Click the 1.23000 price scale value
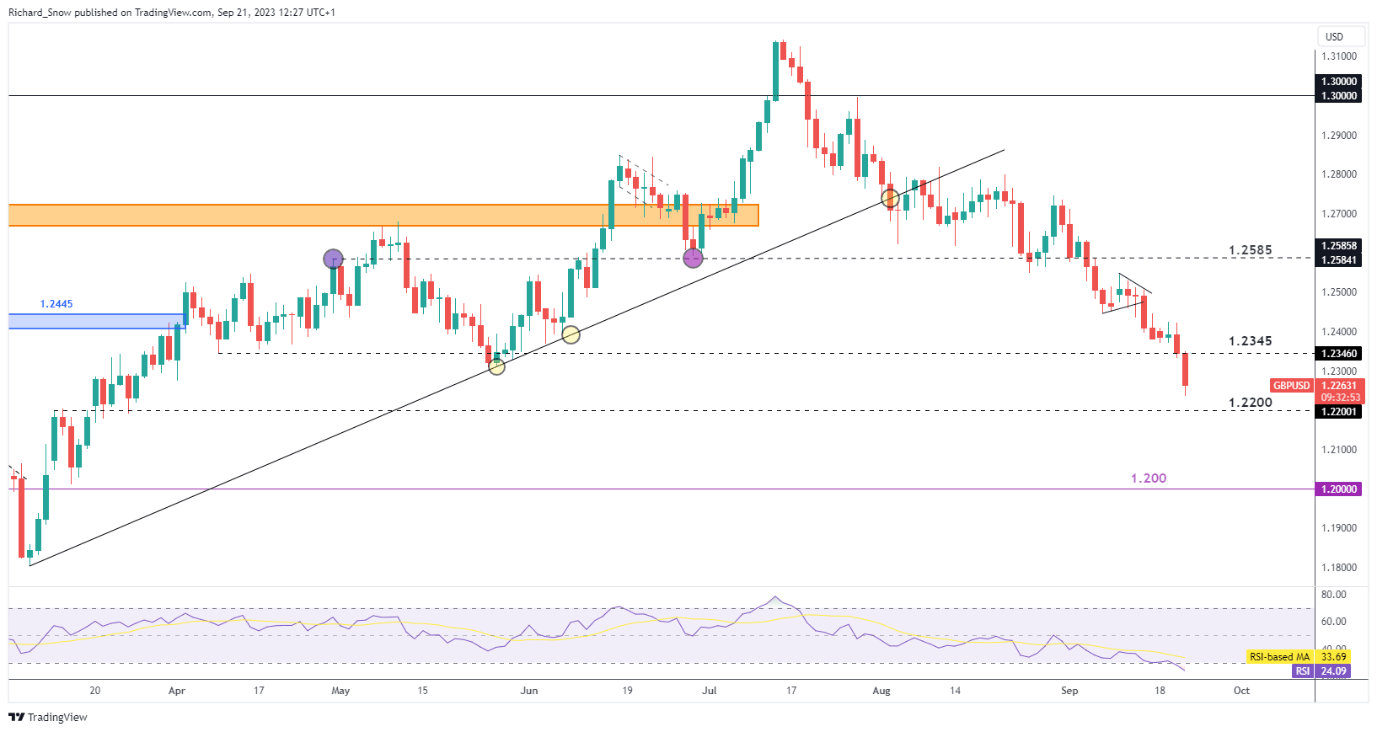The width and height of the screenshot is (1377, 732). tap(1339, 371)
